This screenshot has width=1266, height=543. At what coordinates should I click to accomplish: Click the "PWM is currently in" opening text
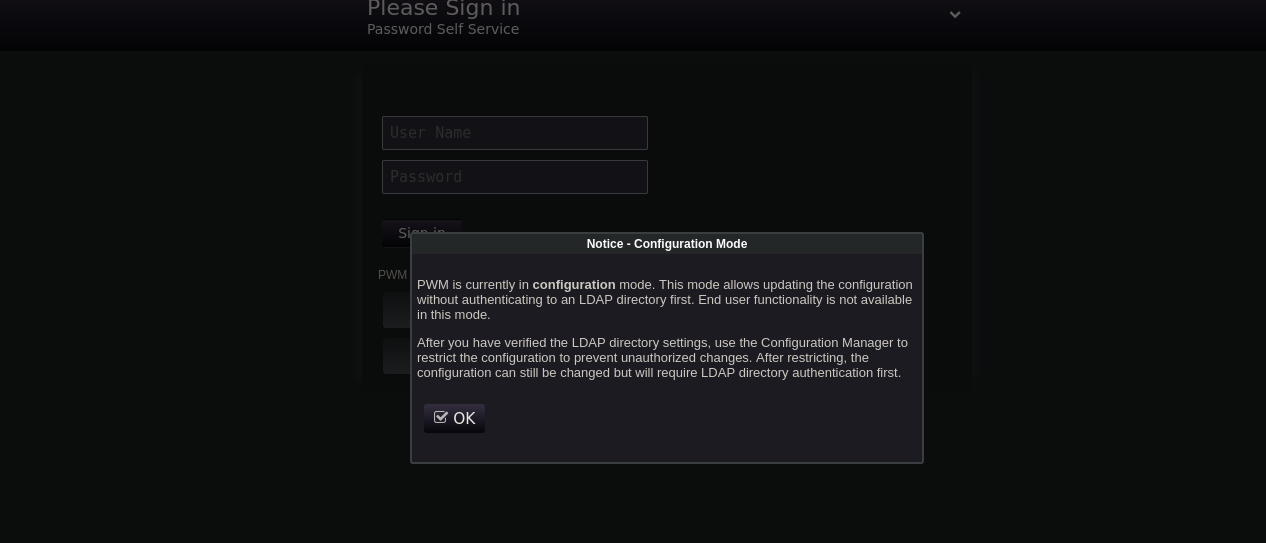(472, 285)
